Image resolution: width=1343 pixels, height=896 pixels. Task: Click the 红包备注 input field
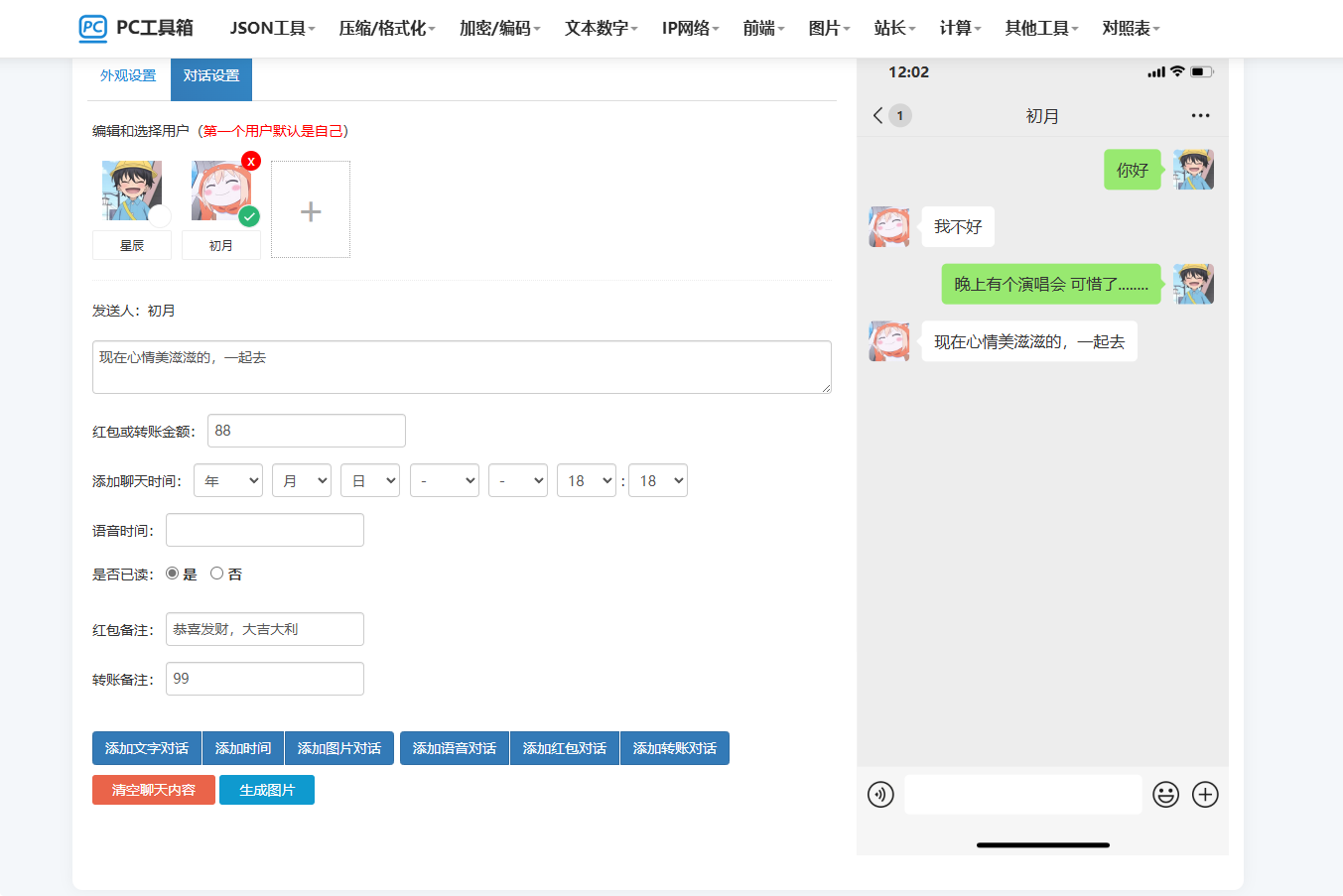click(x=265, y=629)
